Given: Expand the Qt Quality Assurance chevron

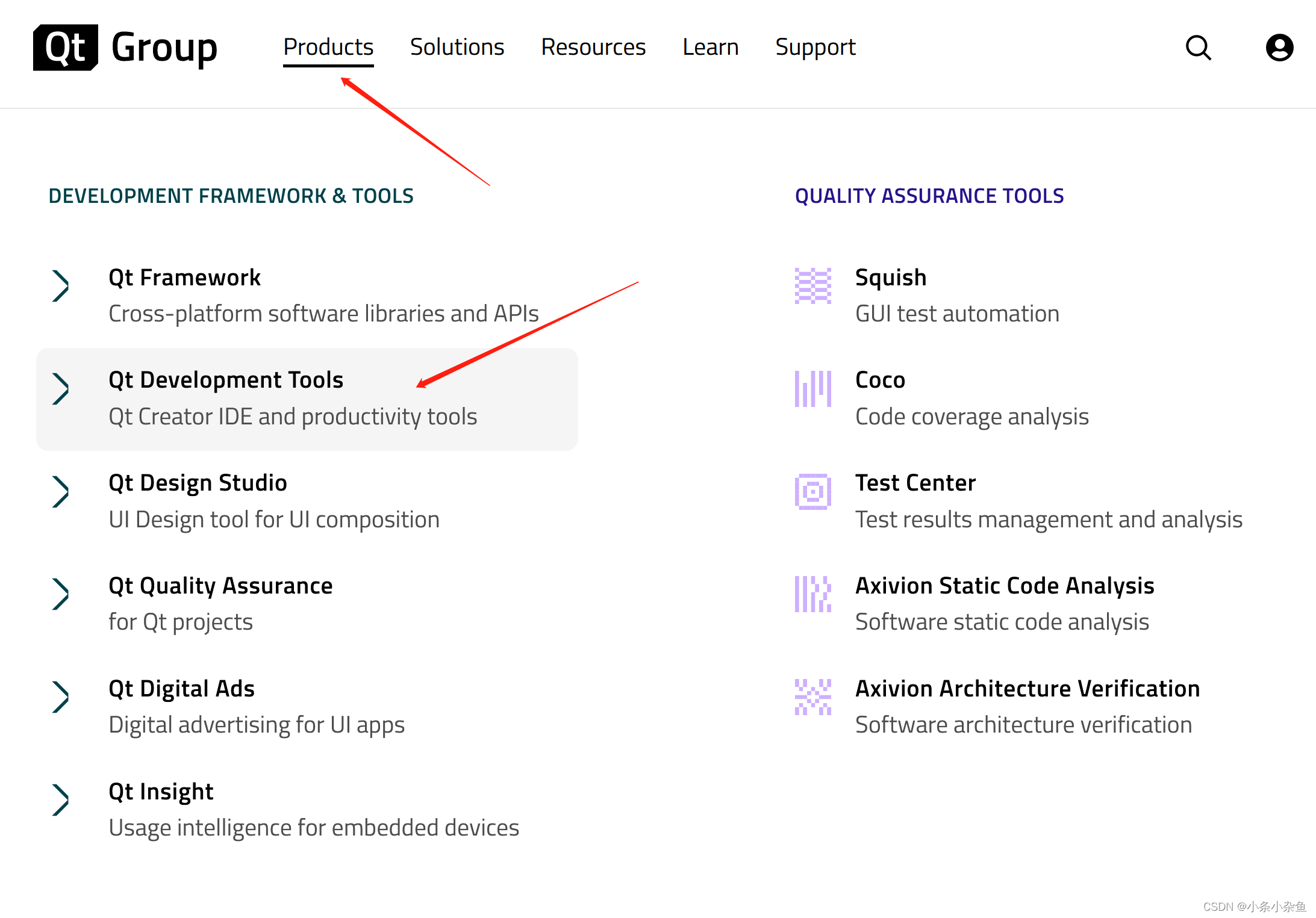Looking at the screenshot, I should click(60, 594).
